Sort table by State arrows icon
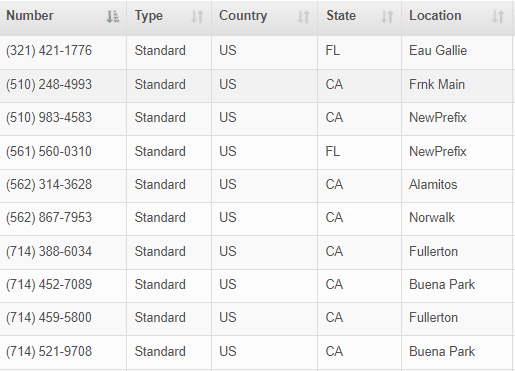The image size is (515, 371). tap(387, 16)
